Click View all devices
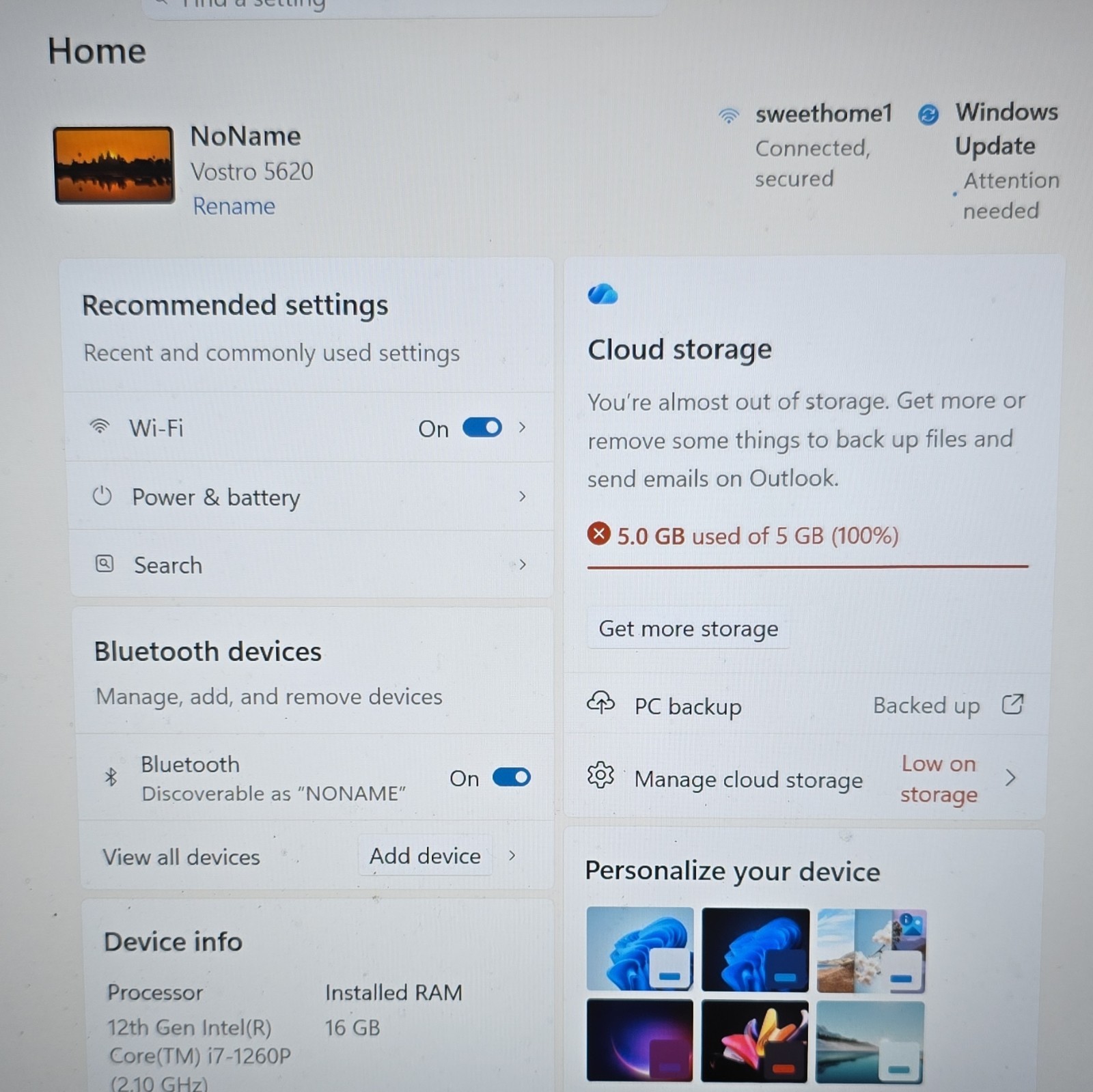 (181, 856)
